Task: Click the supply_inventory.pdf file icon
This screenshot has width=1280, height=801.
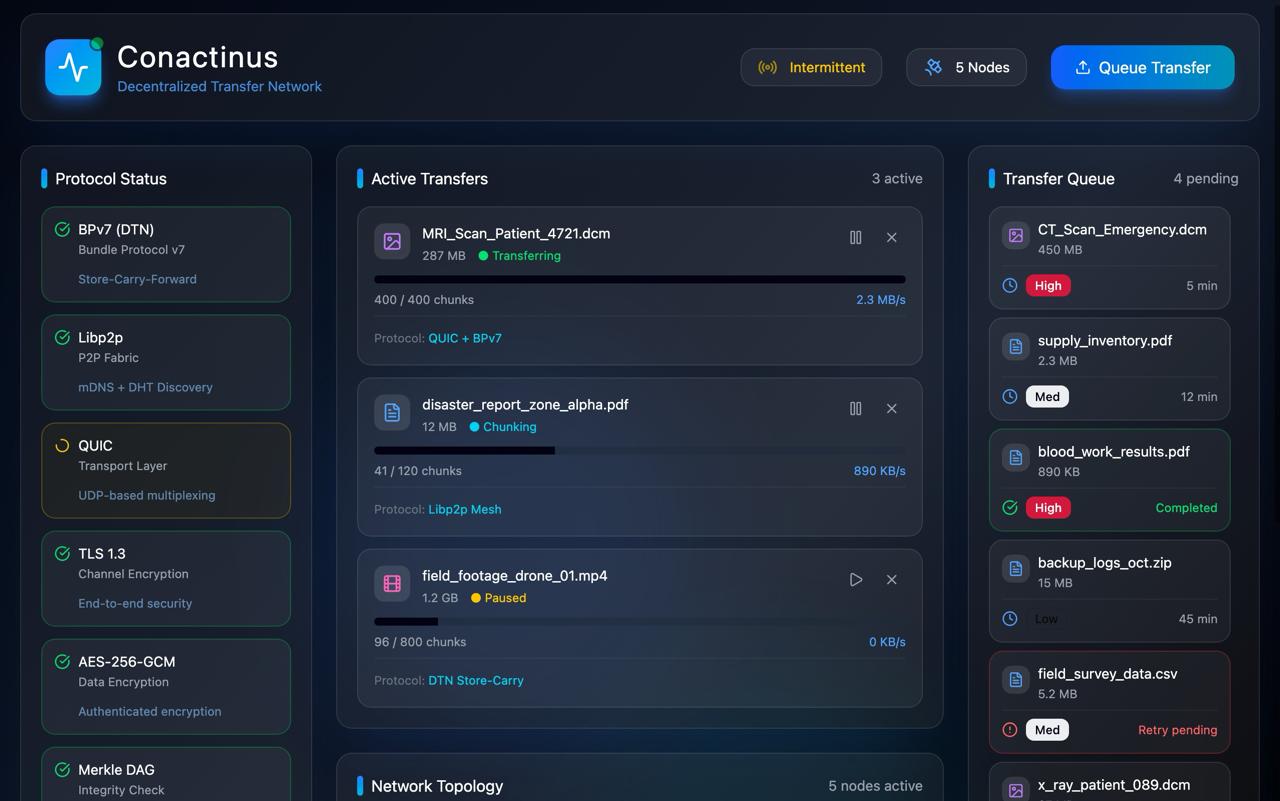Action: click(x=1016, y=346)
